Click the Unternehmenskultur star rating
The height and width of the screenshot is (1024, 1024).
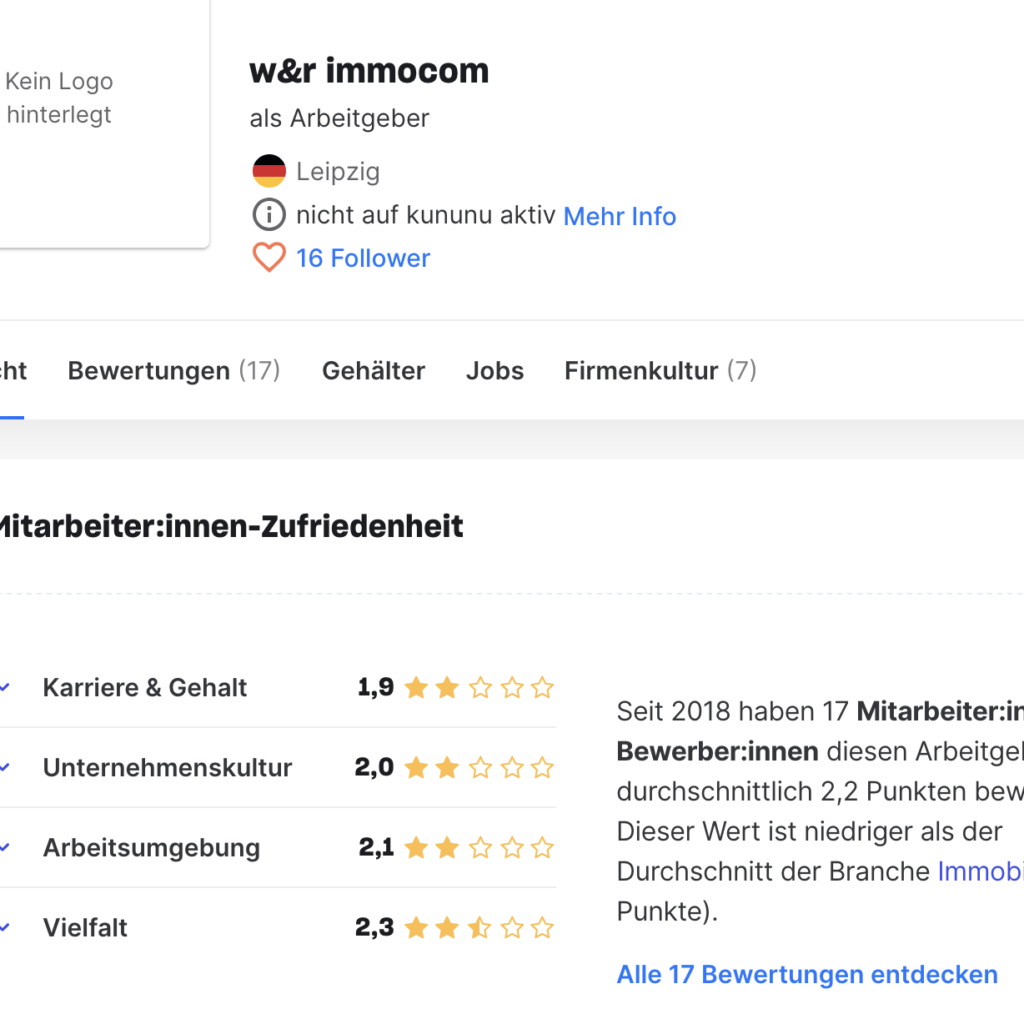coord(479,768)
